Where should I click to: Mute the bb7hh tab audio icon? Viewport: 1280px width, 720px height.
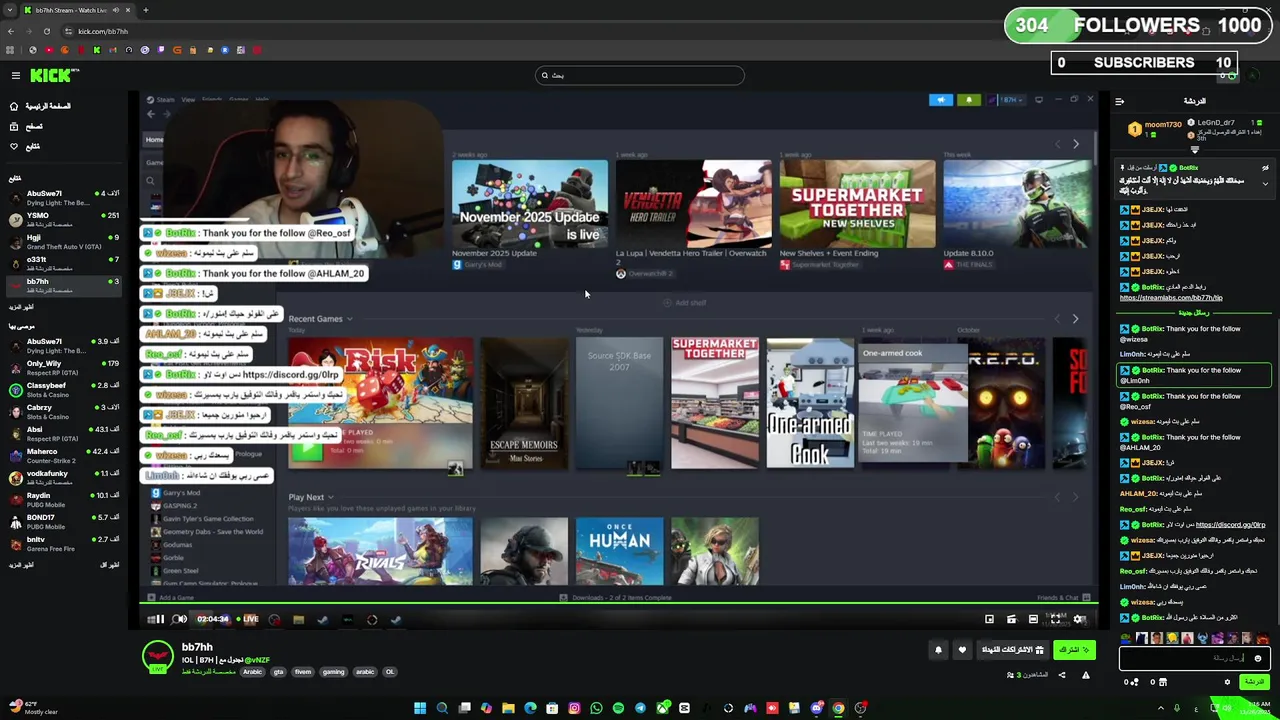116,10
